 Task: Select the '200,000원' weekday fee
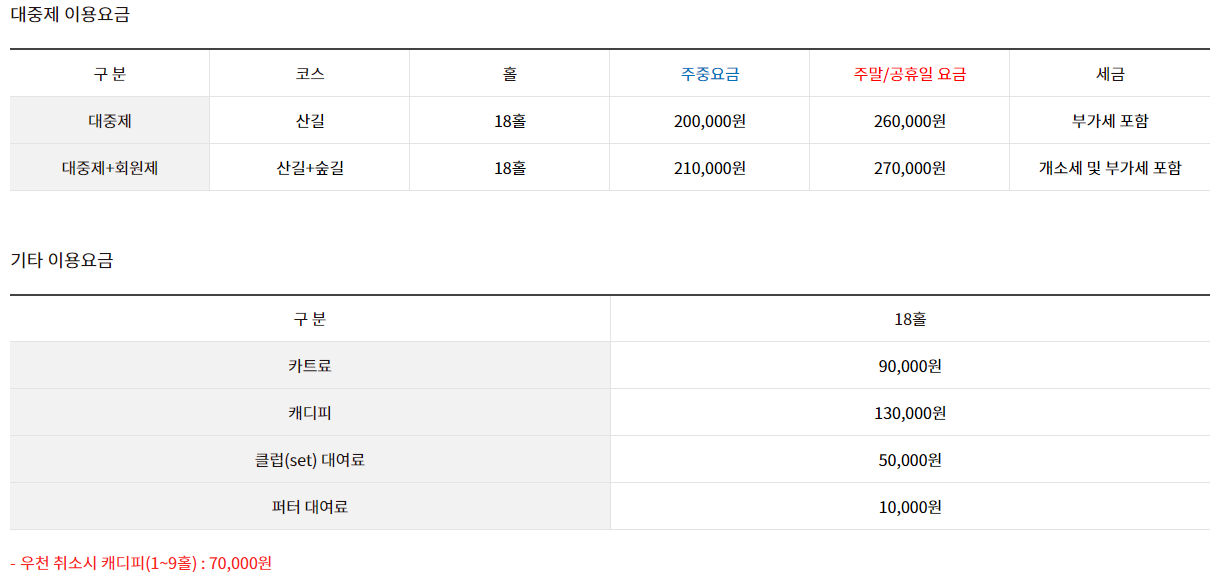click(710, 121)
